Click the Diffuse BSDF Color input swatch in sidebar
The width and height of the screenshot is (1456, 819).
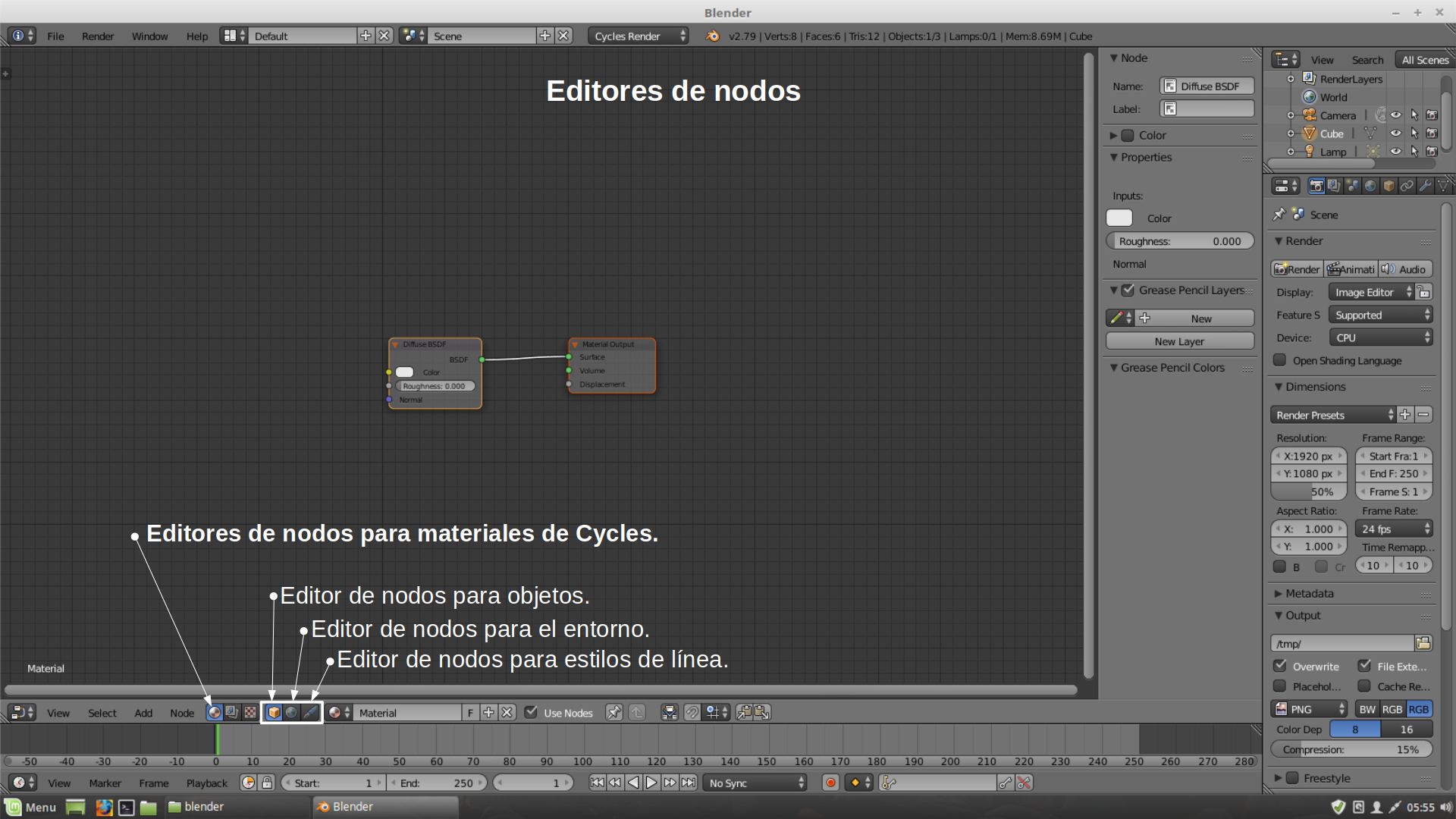click(1119, 218)
